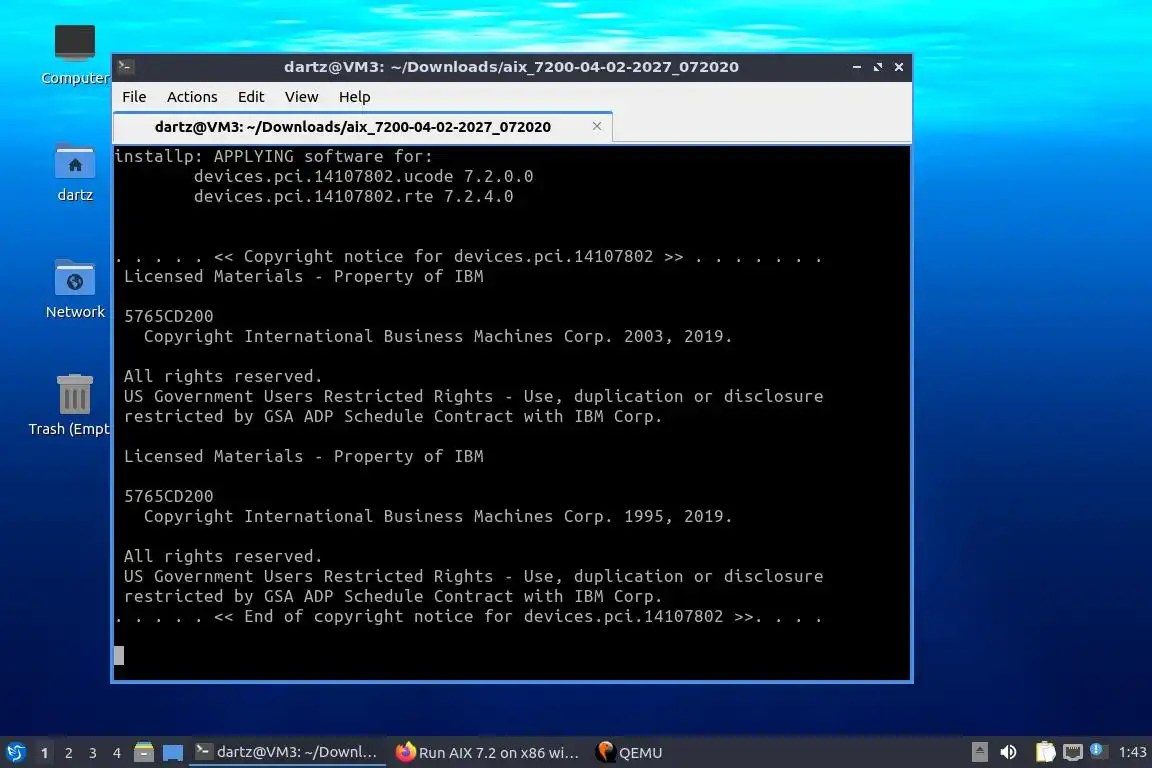Viewport: 1152px width, 768px height.
Task: Close the terminal tab with its X
Action: [x=597, y=126]
